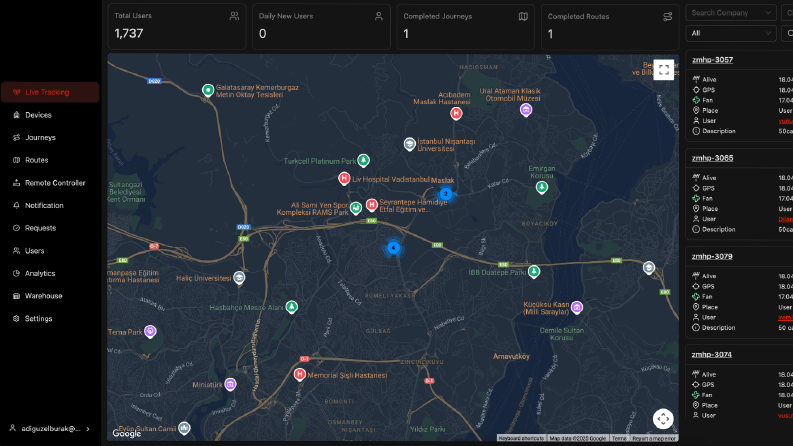793x446 pixels.
Task: Click the Küçüksu Kasrı museum pin
Action: pyautogui.click(x=577, y=307)
